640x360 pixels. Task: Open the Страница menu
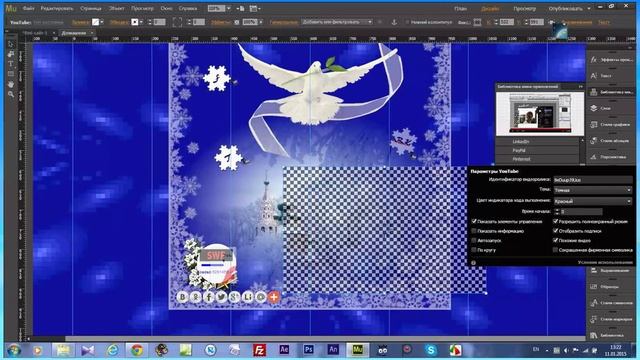click(x=91, y=8)
